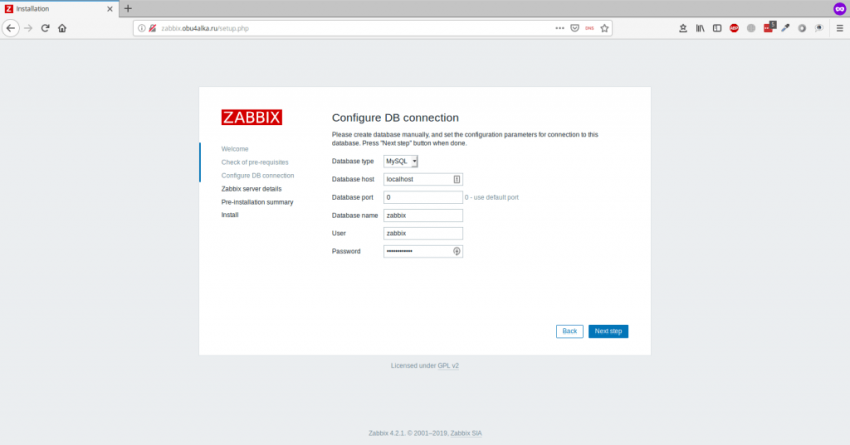Click the '0 - use default port' hint
850x445 pixels.
click(x=492, y=197)
